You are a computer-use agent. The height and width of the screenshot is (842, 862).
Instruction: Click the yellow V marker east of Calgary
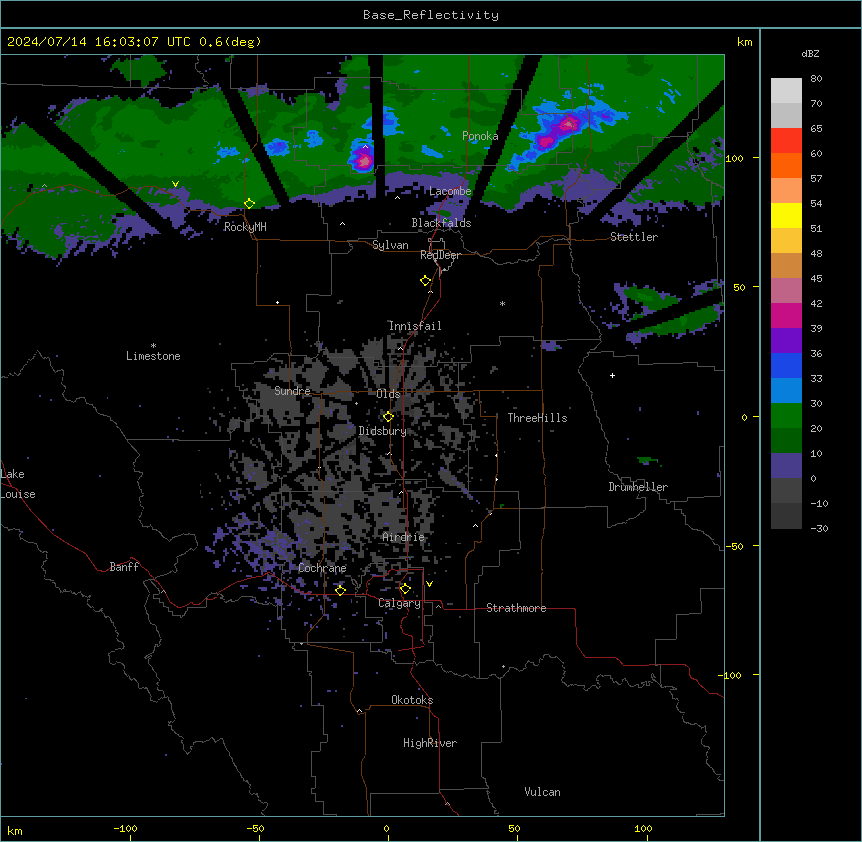429,584
